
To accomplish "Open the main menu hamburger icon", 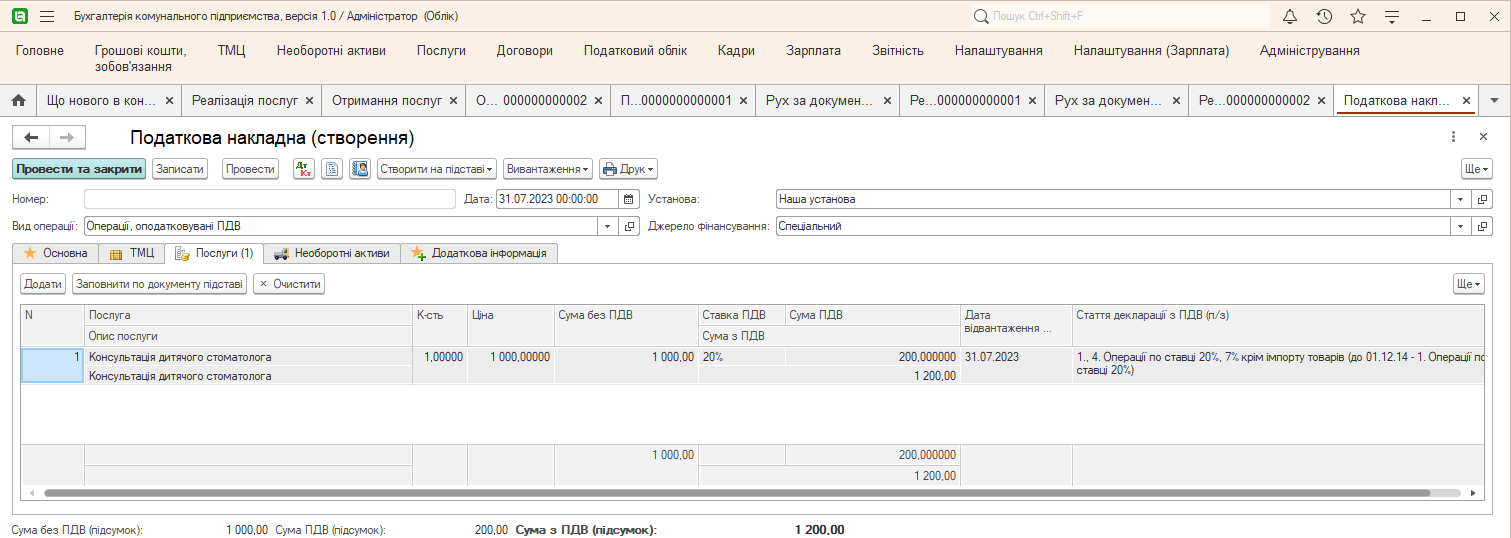I will click(x=47, y=17).
